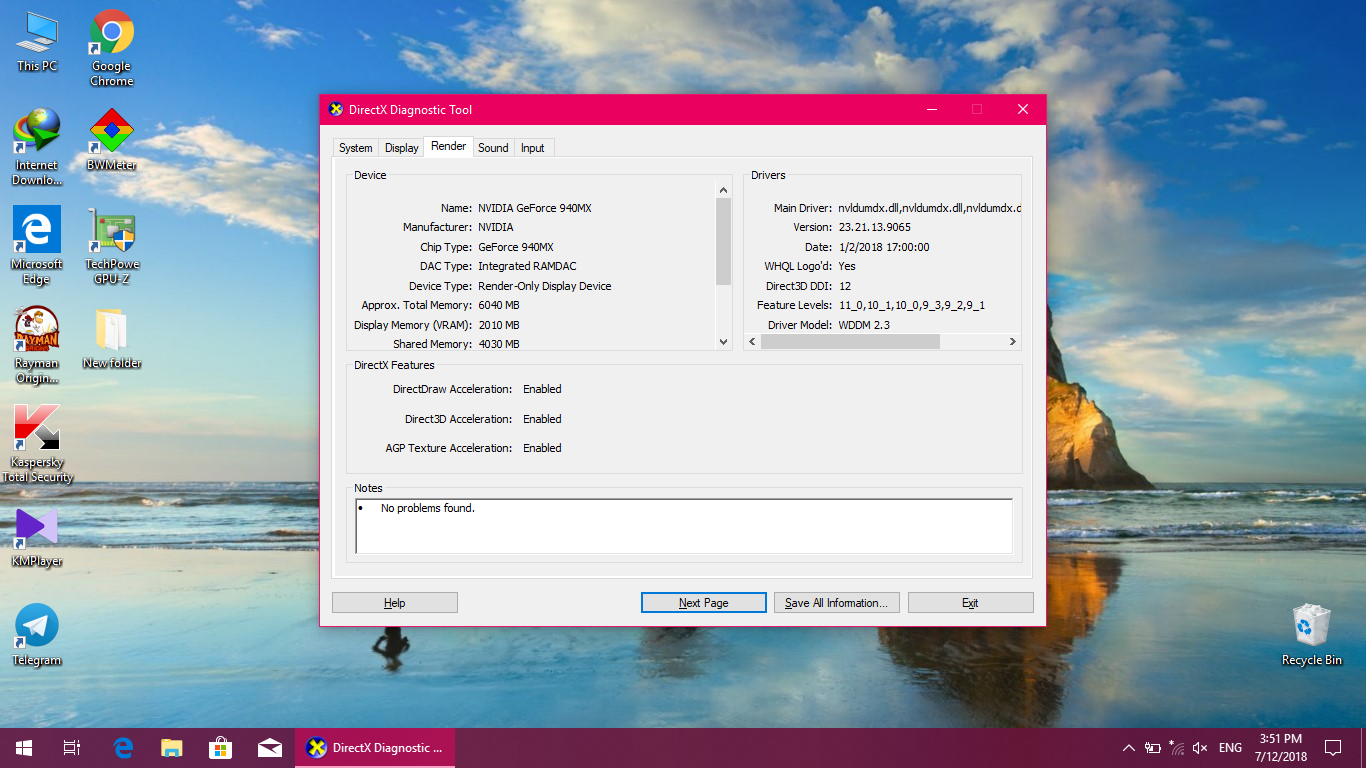1366x768 pixels.
Task: Click the DirectX Diagnostic taskbar button
Action: tap(375, 748)
